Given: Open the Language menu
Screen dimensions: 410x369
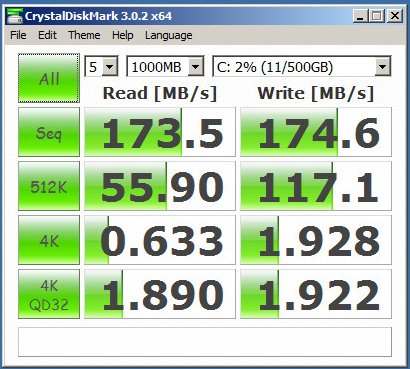Looking at the screenshot, I should [168, 35].
